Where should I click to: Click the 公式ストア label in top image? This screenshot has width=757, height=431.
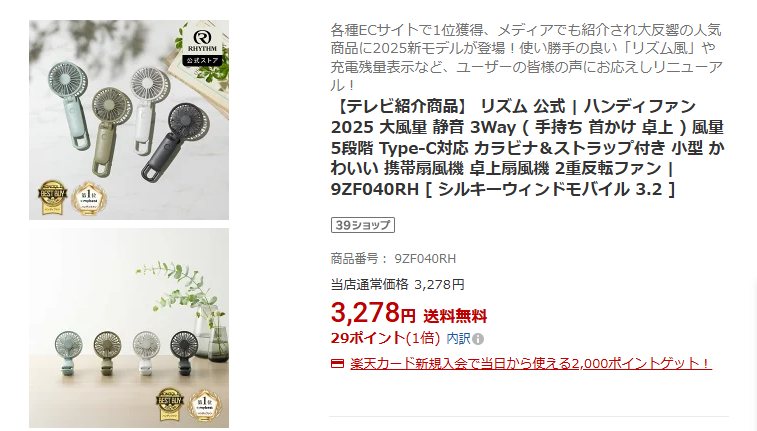202,60
